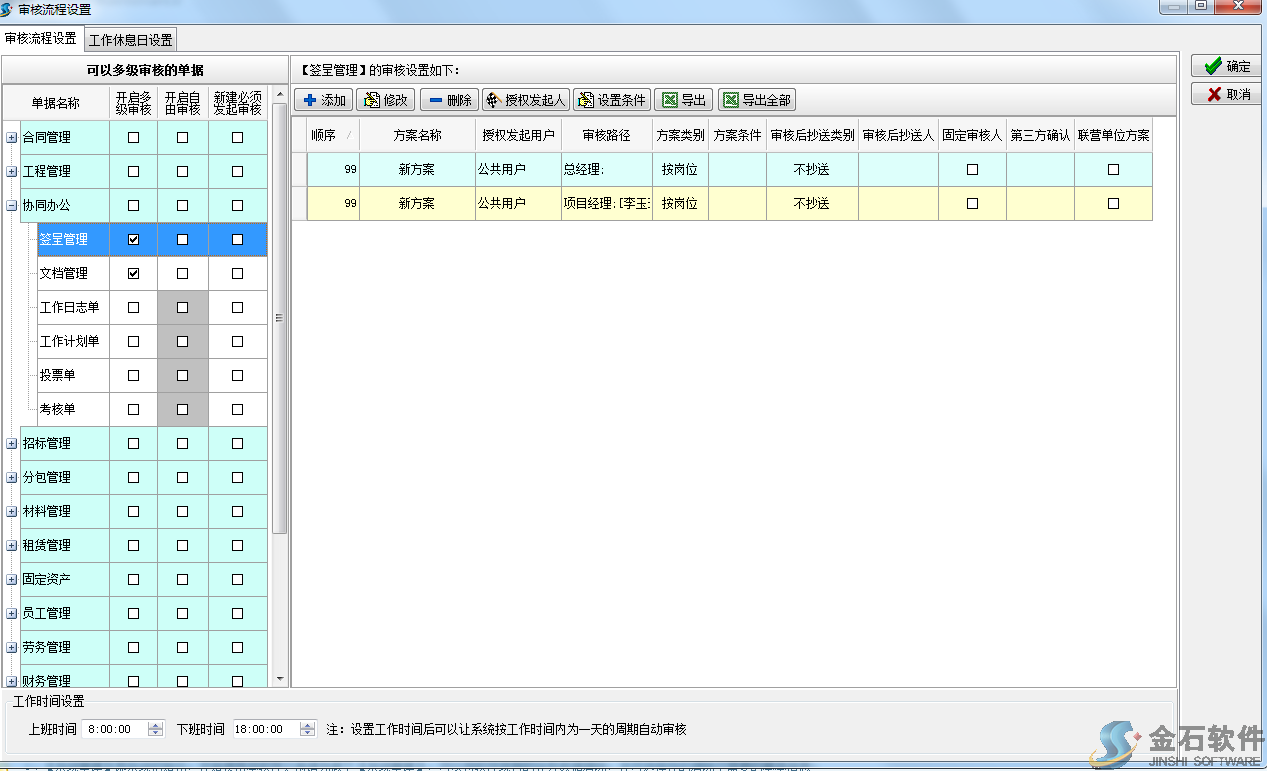Uncheck 开启多级审核 for 签呈管理

click(134, 240)
